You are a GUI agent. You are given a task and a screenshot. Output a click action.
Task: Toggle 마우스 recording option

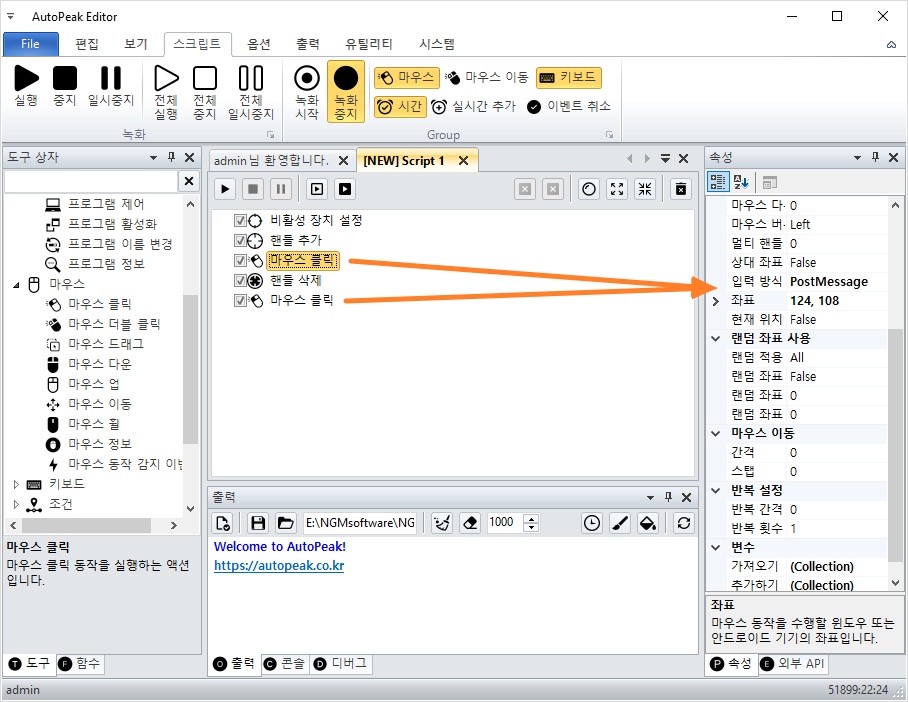pyautogui.click(x=407, y=77)
